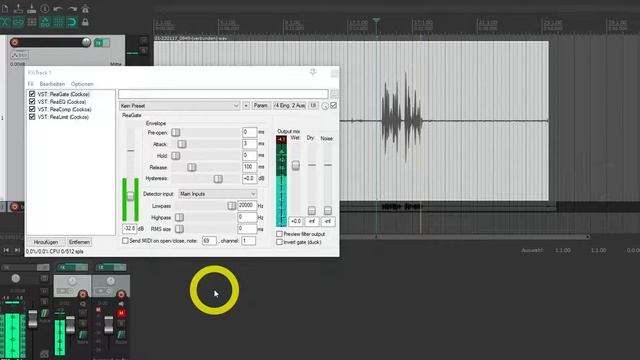Click the Param button
640x360 pixels.
261,105
